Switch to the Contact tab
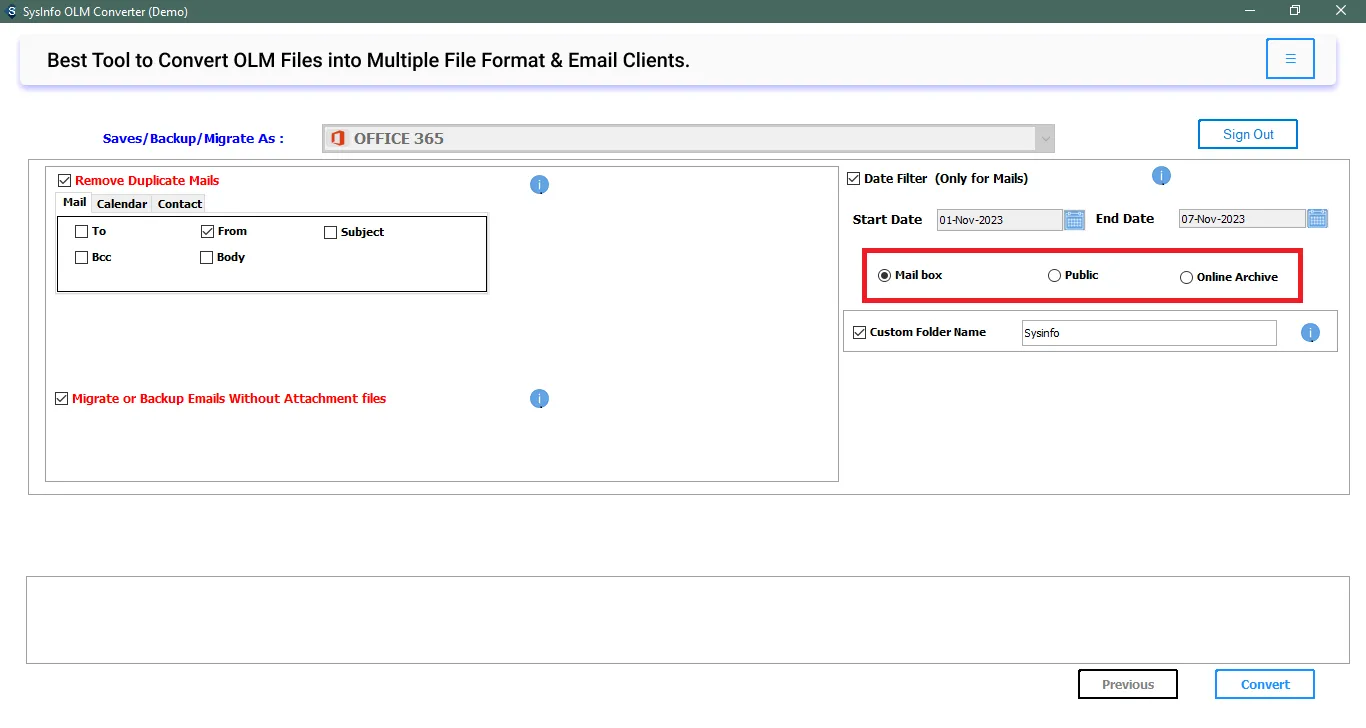 tap(180, 204)
